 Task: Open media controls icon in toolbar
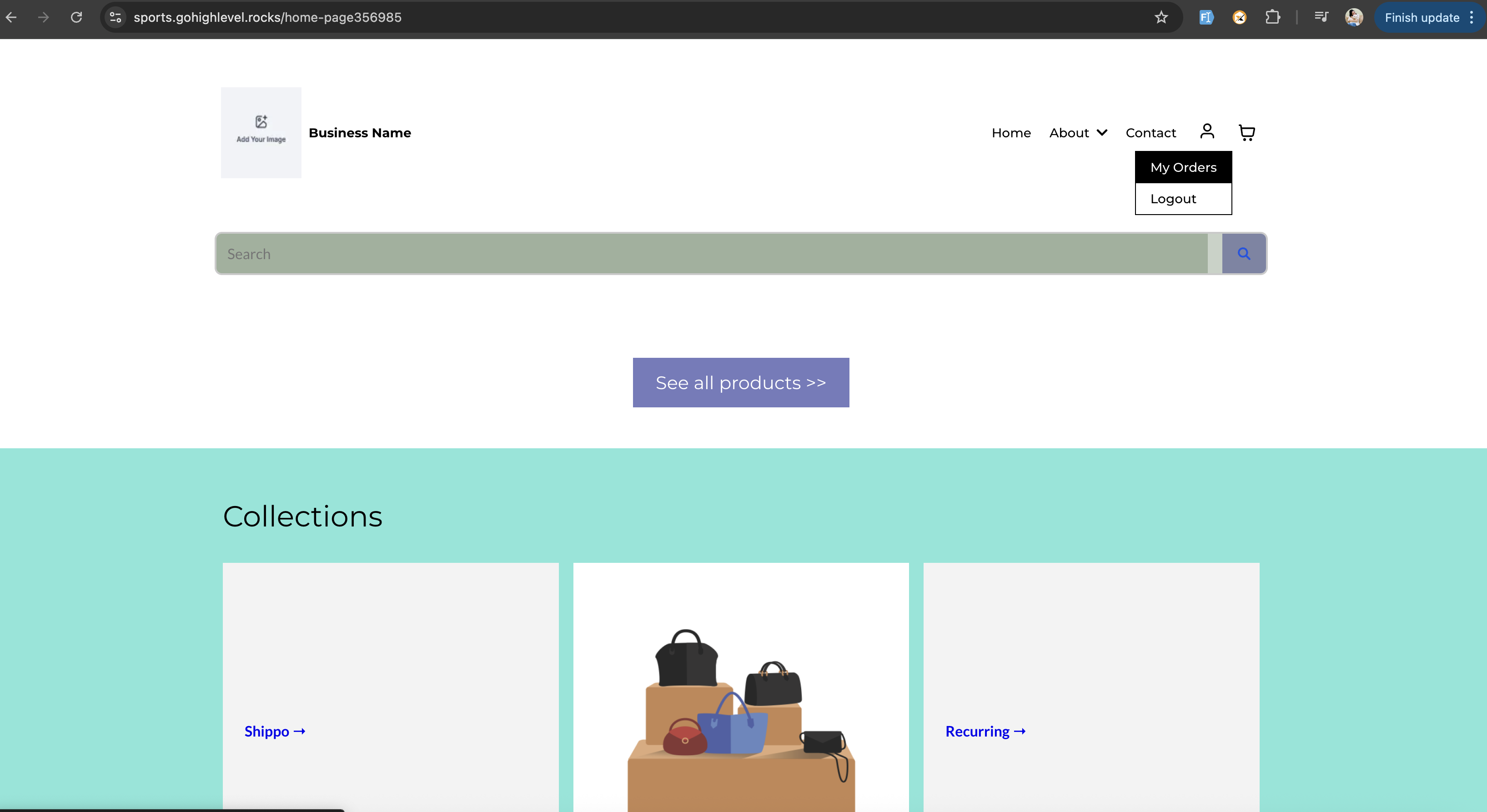pyautogui.click(x=1321, y=17)
